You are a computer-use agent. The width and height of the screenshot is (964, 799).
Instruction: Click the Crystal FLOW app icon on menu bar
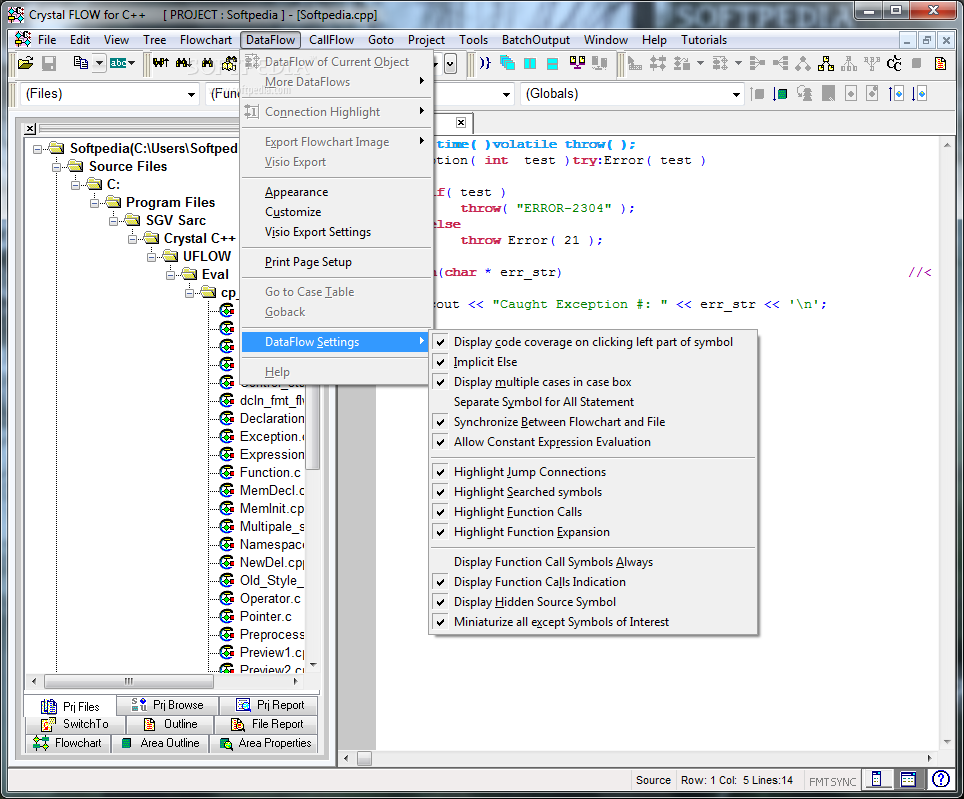pyautogui.click(x=23, y=39)
